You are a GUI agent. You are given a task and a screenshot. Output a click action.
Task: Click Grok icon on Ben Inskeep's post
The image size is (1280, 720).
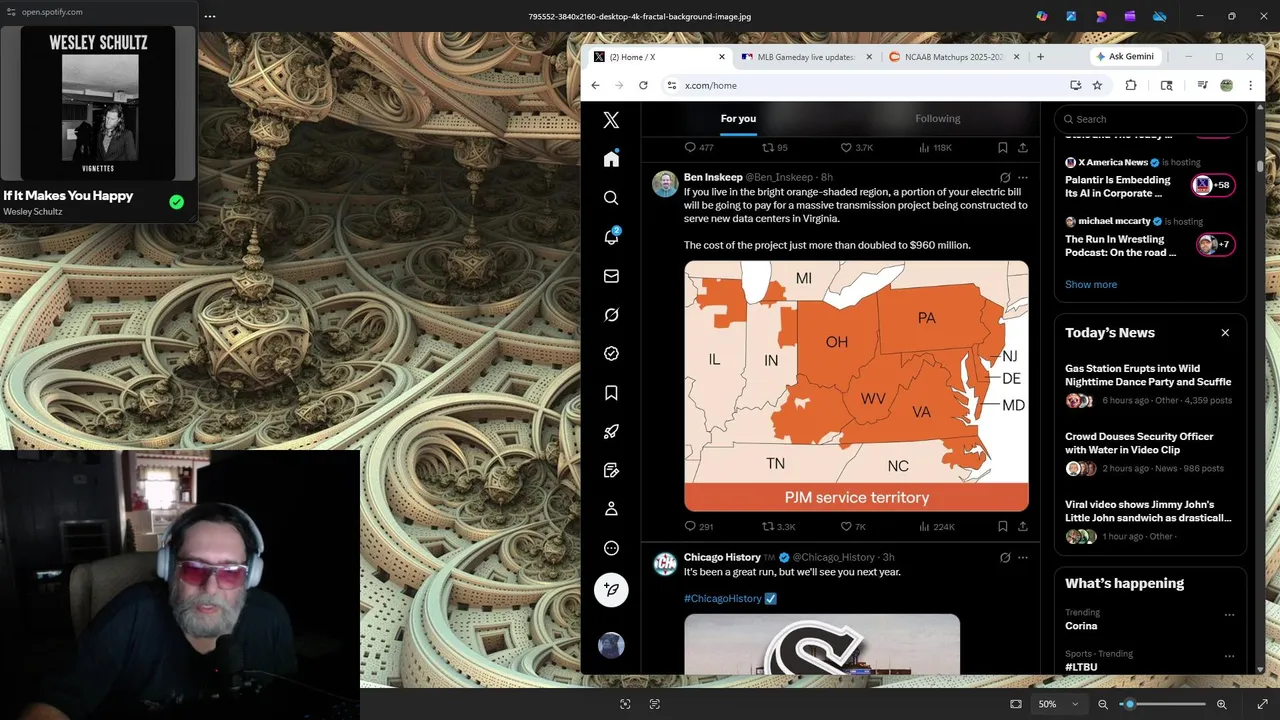coord(1005,178)
